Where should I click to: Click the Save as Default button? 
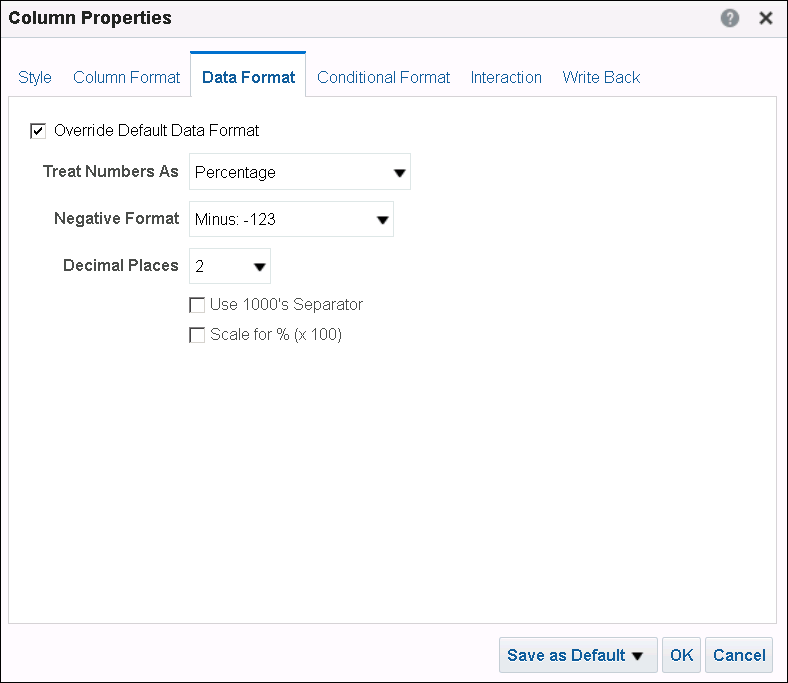click(566, 655)
